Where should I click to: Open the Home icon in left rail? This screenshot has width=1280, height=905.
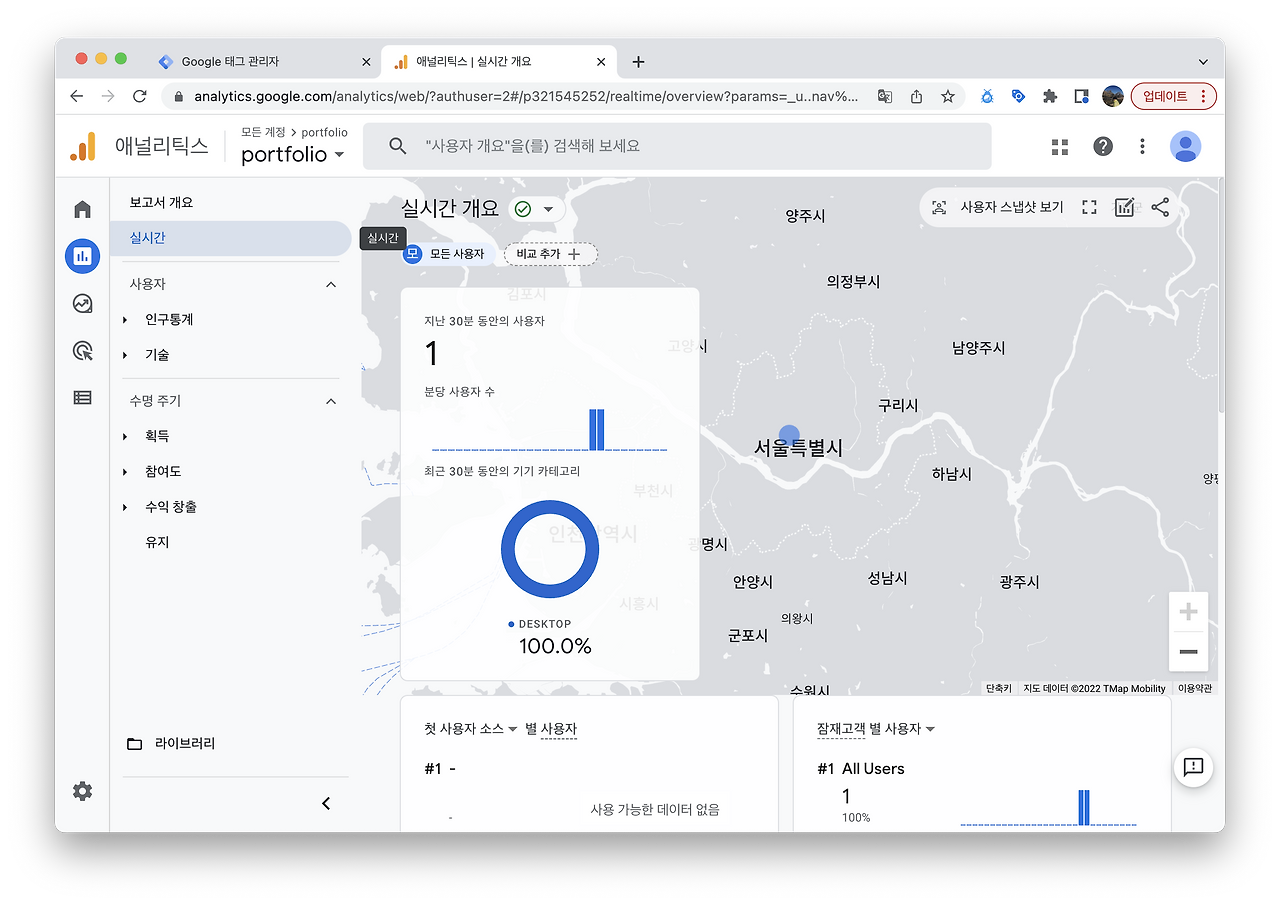pos(82,209)
